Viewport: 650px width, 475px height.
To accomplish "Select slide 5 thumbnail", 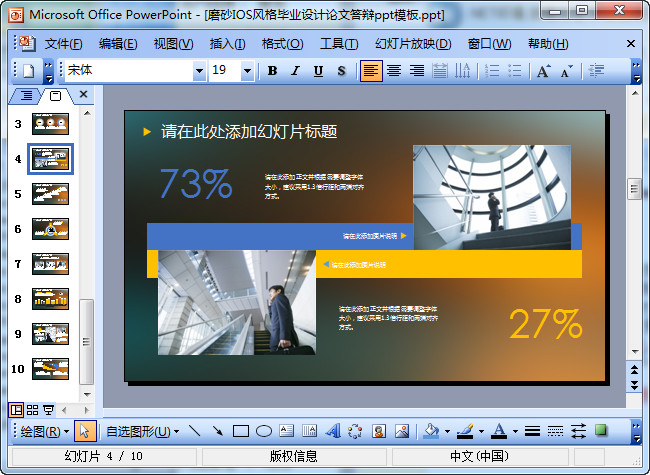I will click(x=50, y=194).
